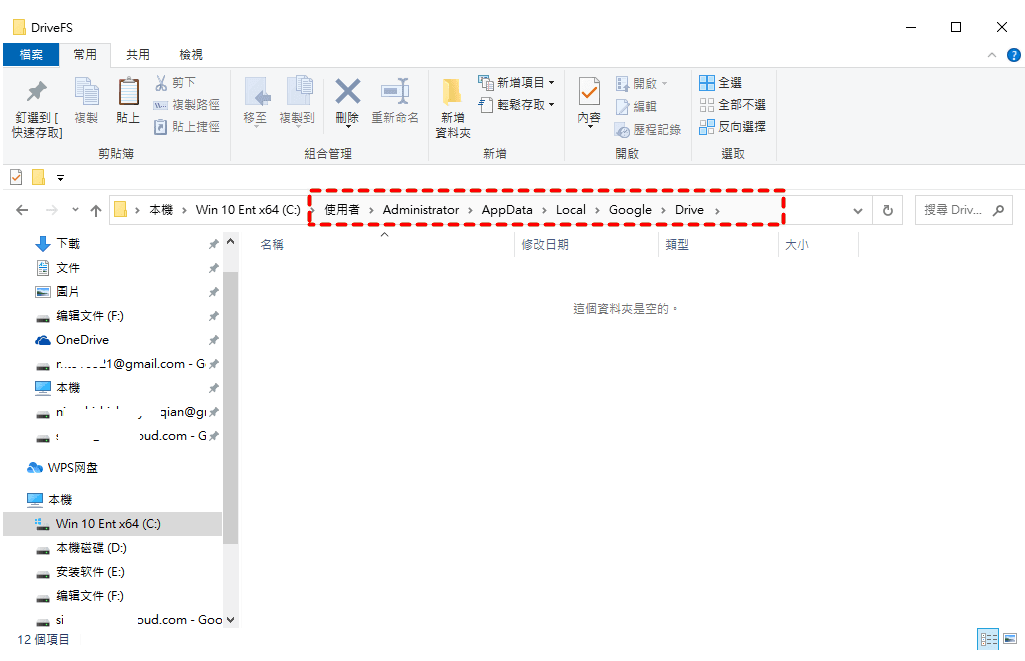Select 安装软件 (E:) drive

(90, 572)
